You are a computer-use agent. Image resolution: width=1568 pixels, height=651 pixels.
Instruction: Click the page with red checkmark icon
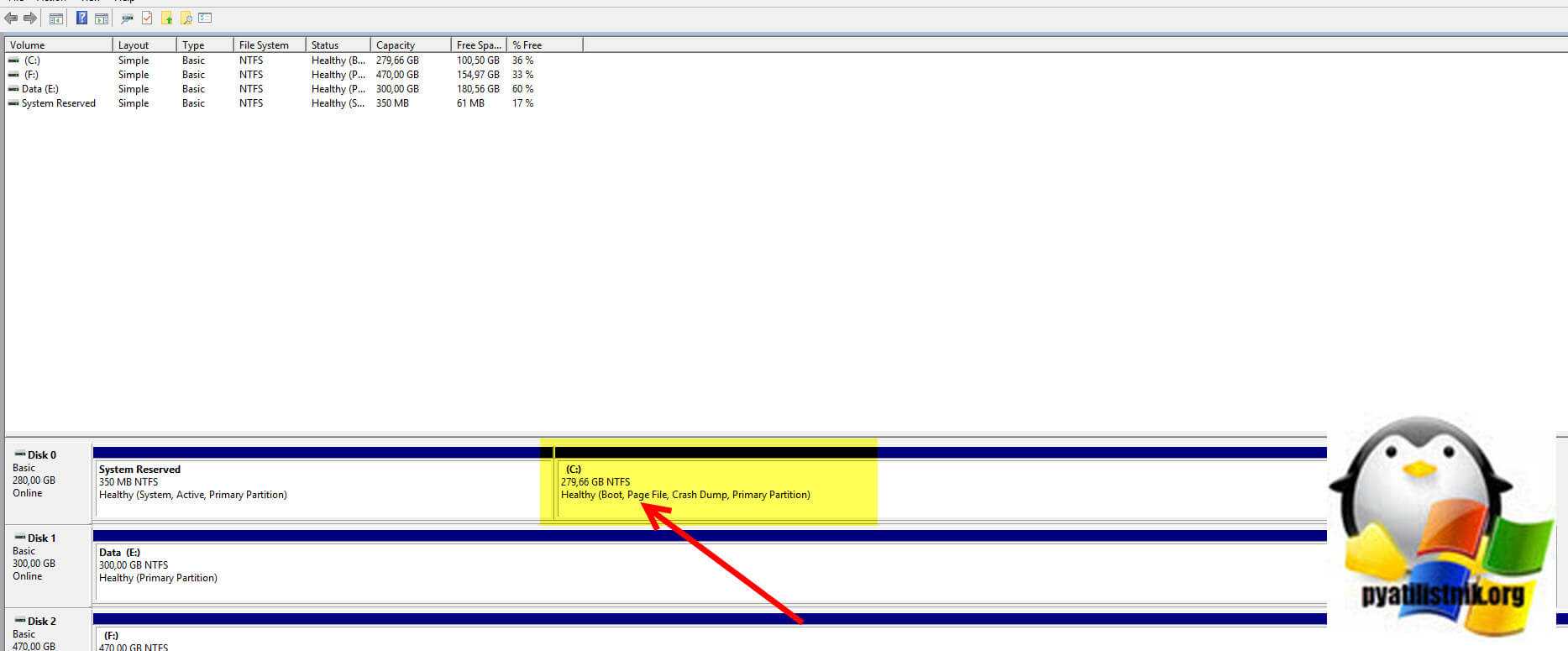coord(147,18)
